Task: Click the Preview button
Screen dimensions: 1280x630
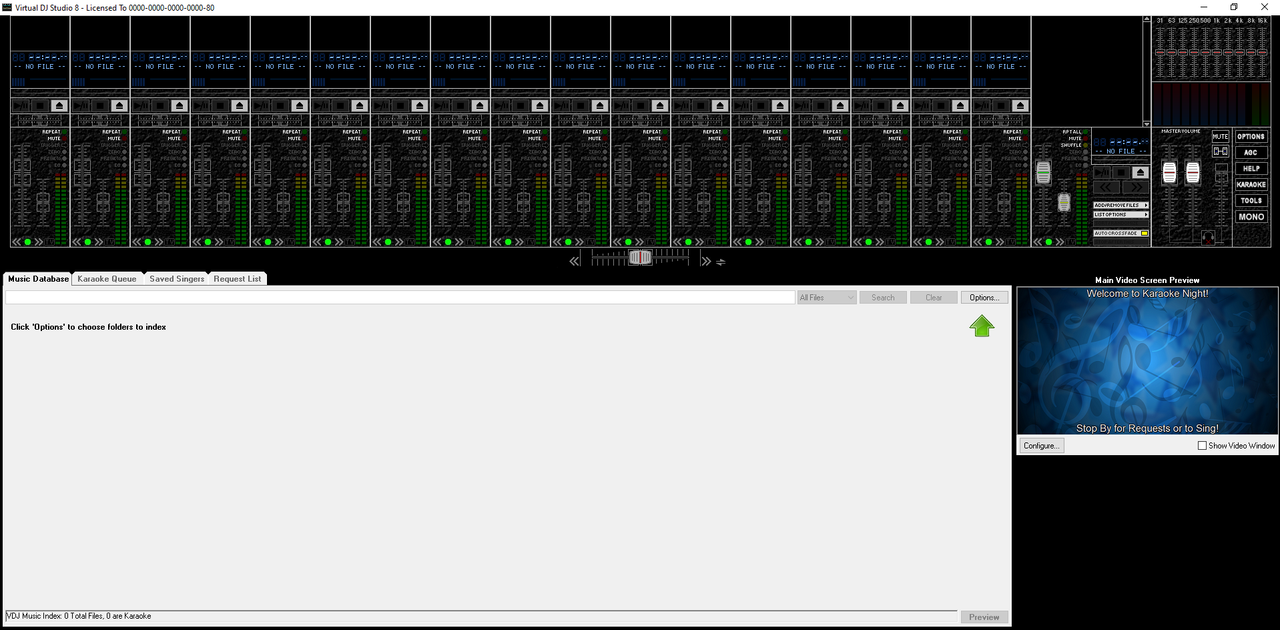Action: (984, 617)
